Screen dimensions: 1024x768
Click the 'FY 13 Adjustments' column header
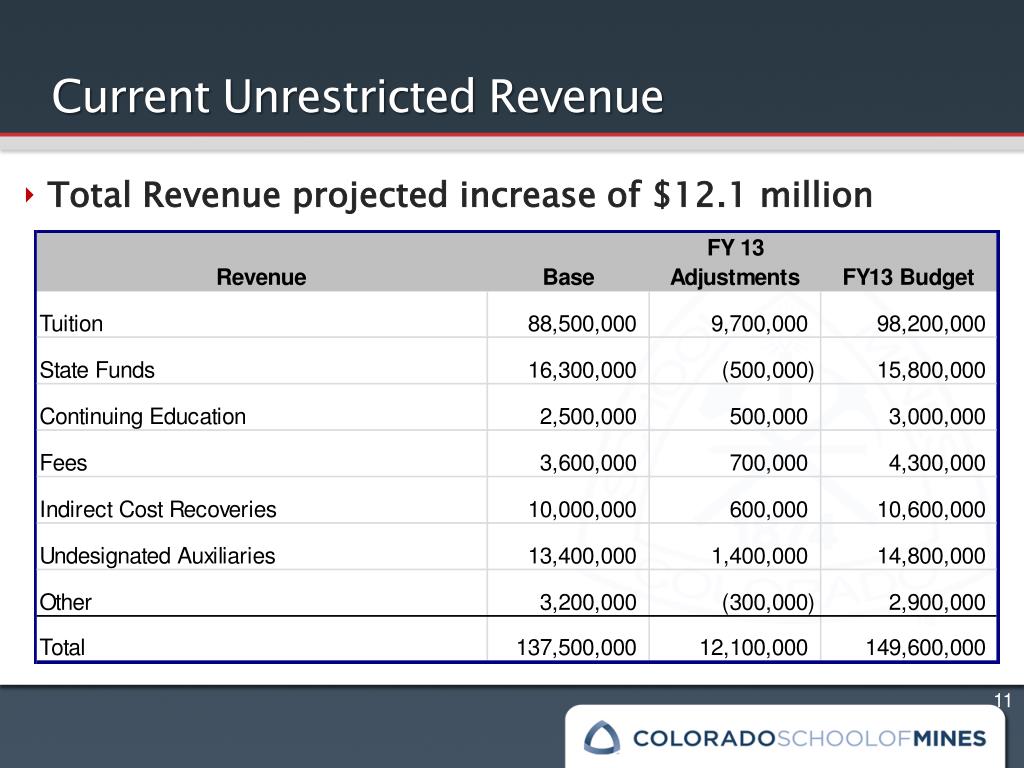tap(735, 263)
